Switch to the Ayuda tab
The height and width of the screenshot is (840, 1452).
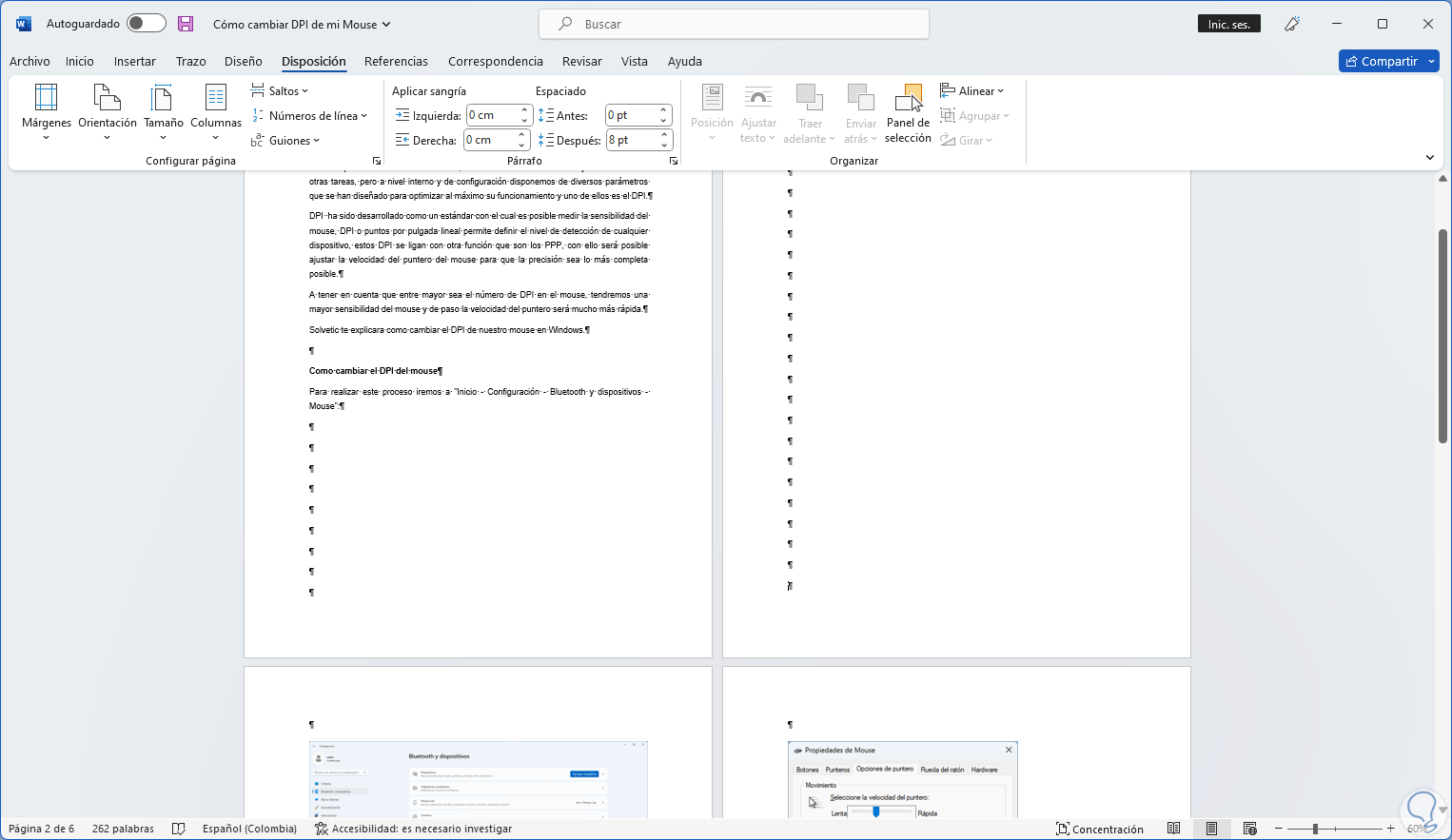(x=685, y=61)
